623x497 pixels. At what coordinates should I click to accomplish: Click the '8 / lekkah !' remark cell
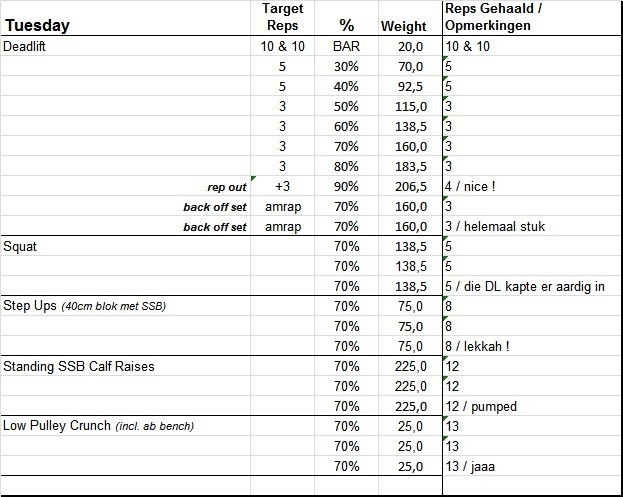point(481,347)
